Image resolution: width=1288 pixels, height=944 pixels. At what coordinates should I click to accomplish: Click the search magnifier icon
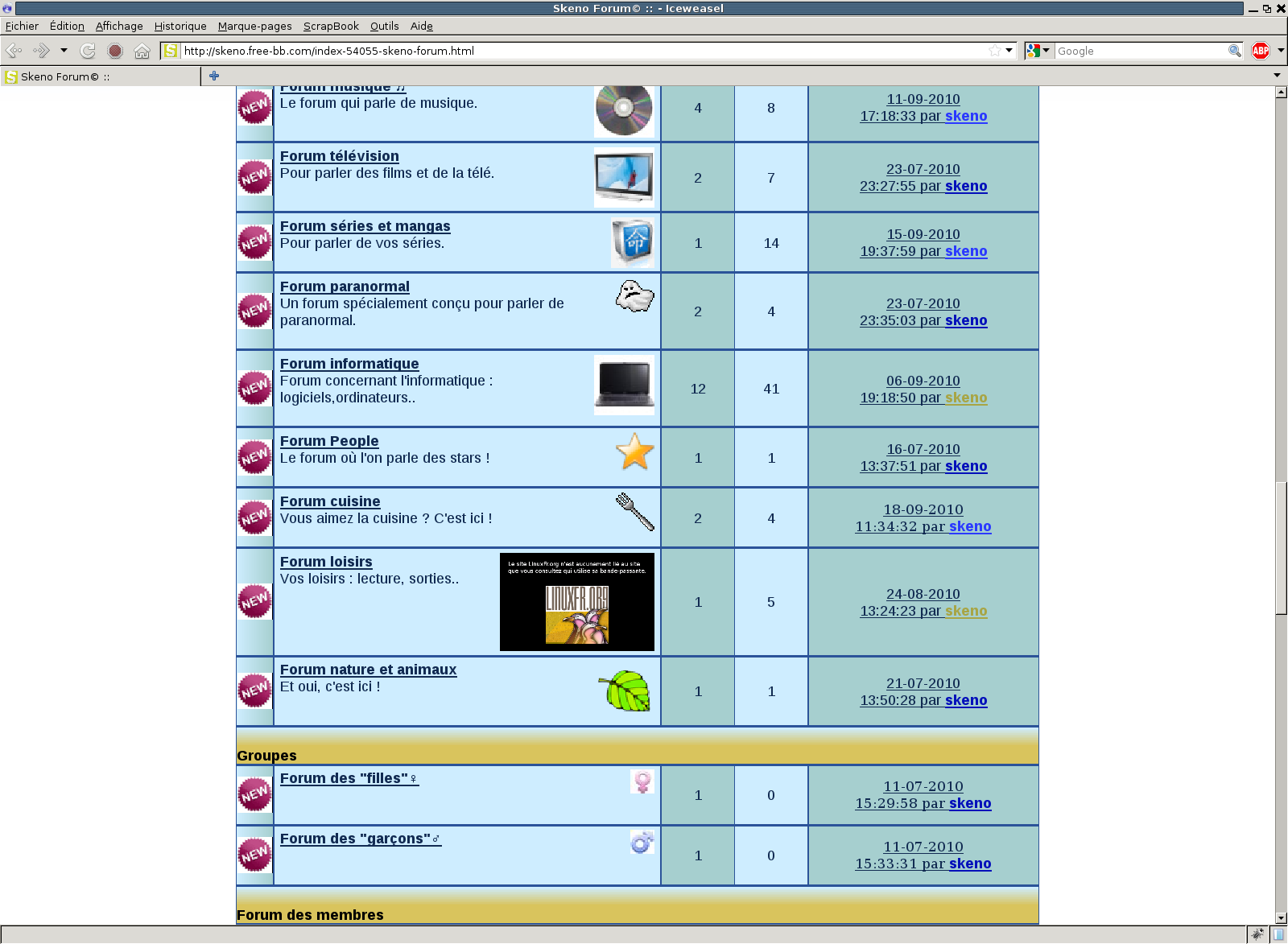click(1234, 51)
